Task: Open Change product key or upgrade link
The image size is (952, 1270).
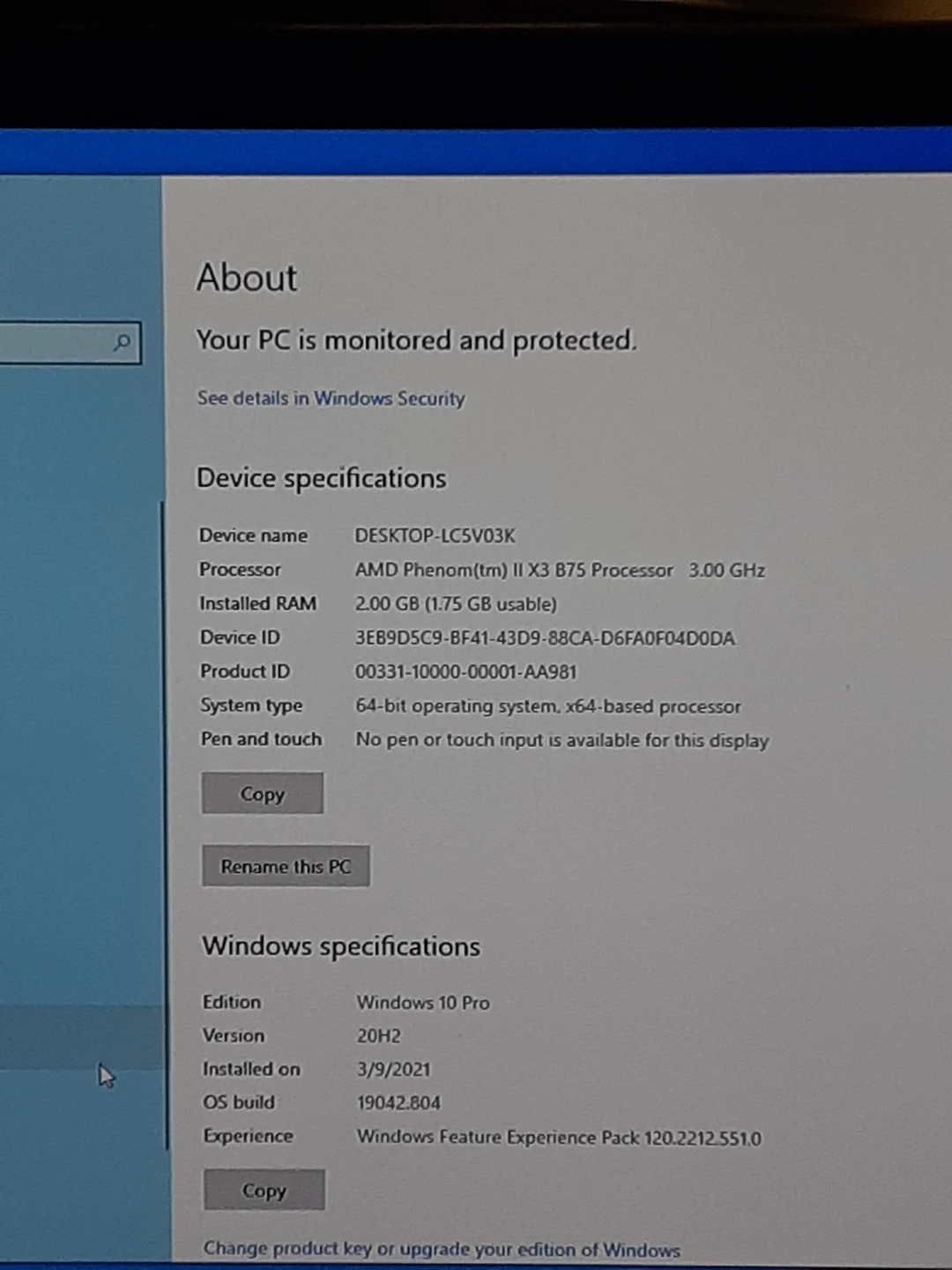Action: [442, 1249]
